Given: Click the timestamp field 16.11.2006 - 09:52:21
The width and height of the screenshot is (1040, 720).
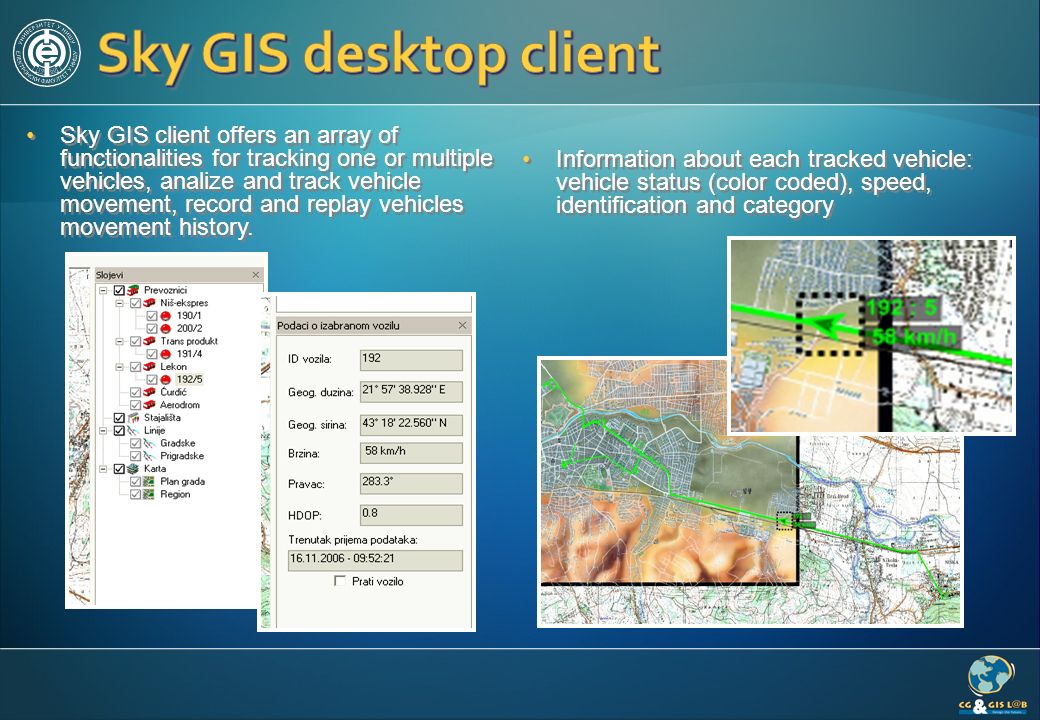Looking at the screenshot, I should click(x=375, y=560).
